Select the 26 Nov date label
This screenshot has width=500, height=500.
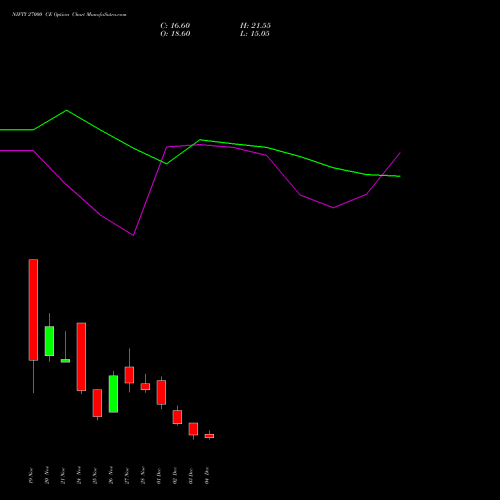[111, 475]
